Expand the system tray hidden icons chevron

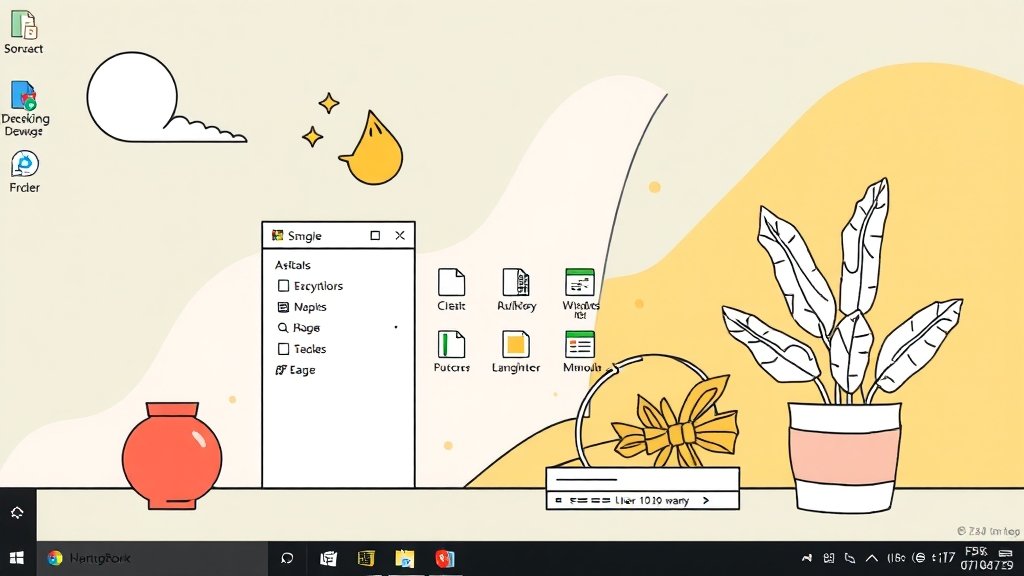(871, 558)
